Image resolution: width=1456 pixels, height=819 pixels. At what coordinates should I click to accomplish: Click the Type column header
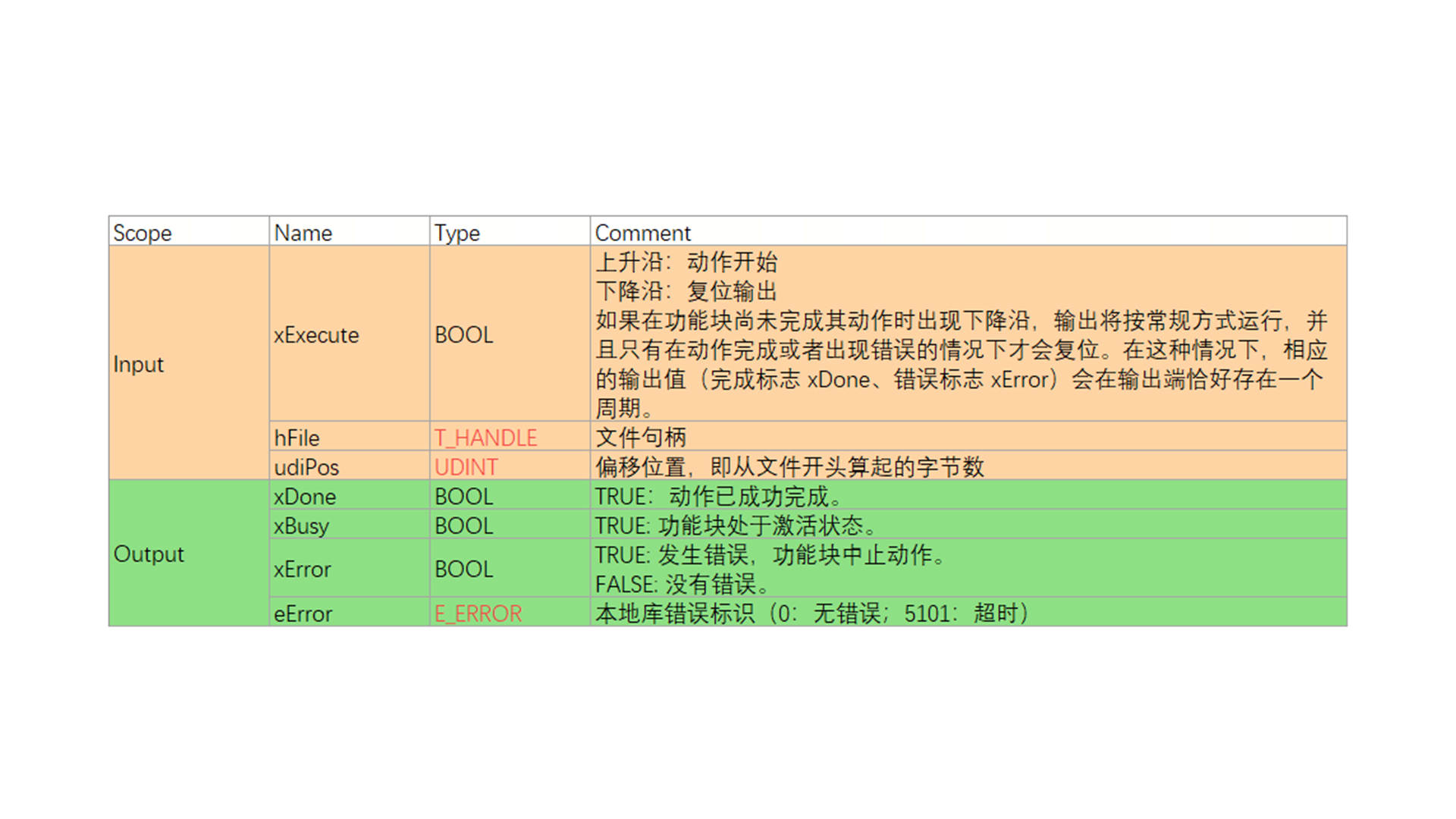(x=457, y=233)
